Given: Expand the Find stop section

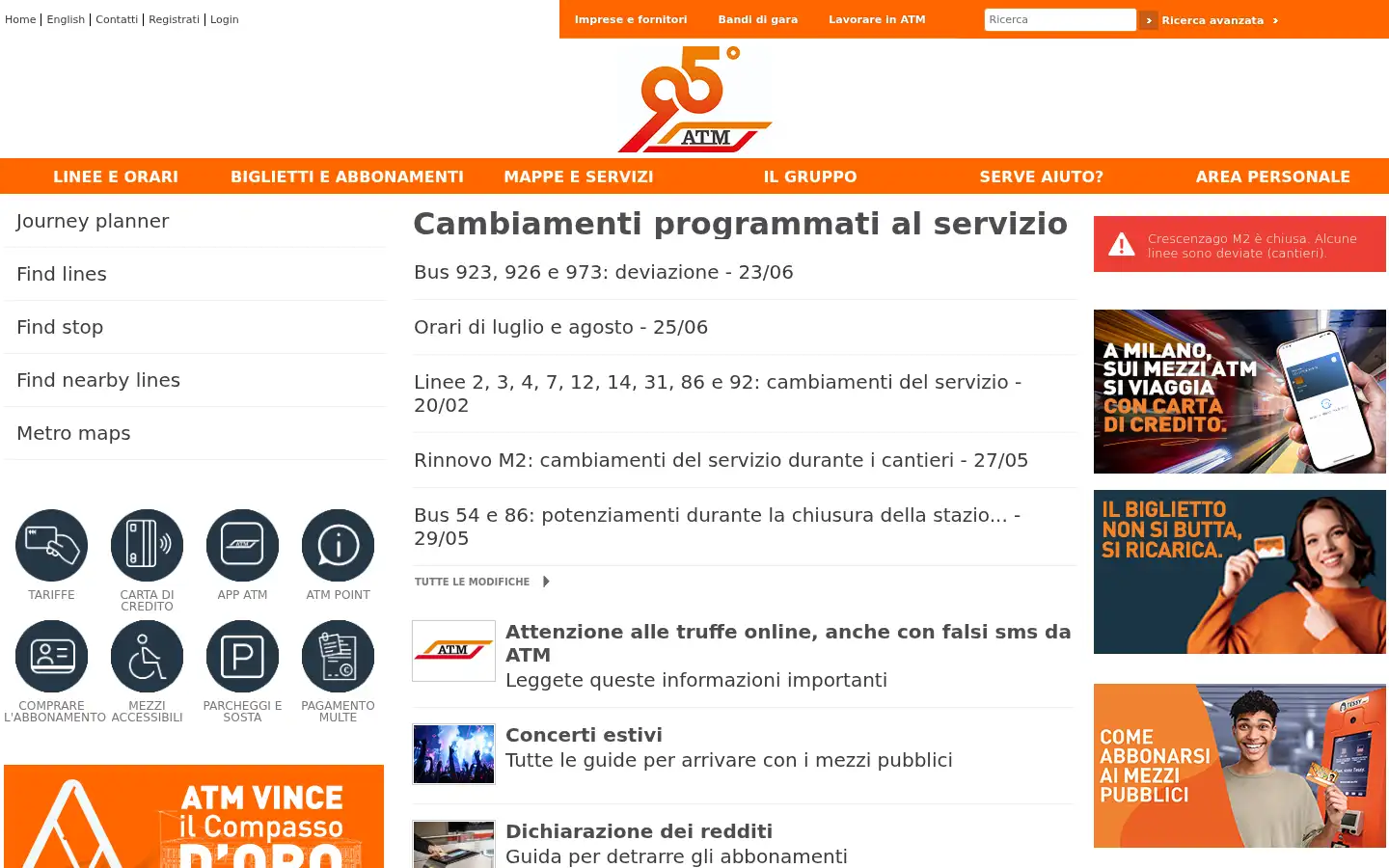Looking at the screenshot, I should [x=195, y=327].
